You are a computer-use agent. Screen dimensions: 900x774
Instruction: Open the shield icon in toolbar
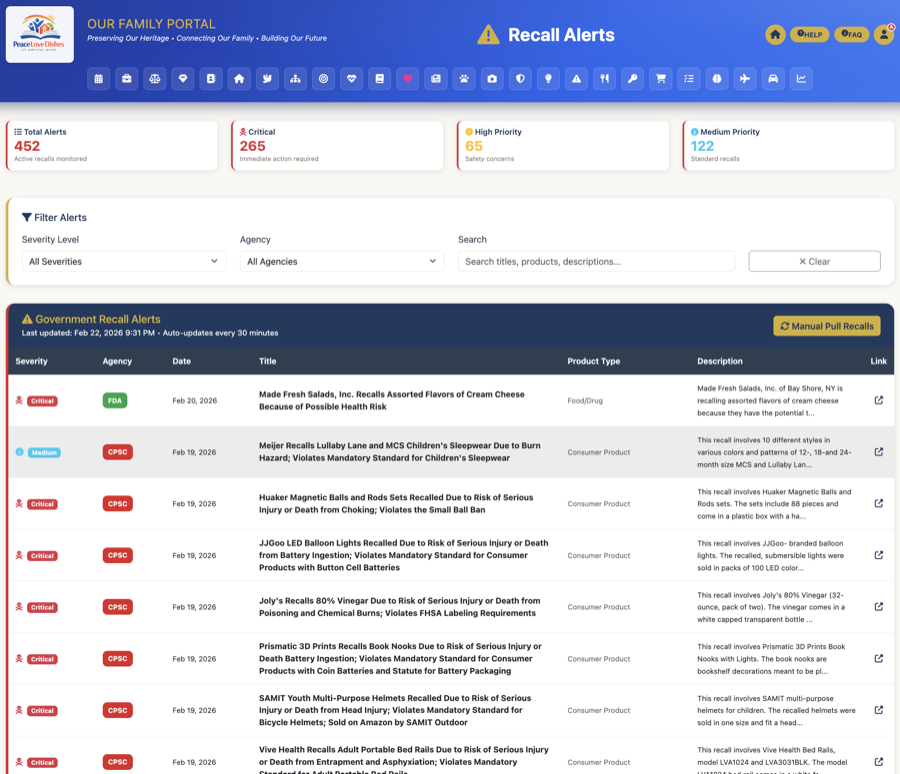click(521, 79)
